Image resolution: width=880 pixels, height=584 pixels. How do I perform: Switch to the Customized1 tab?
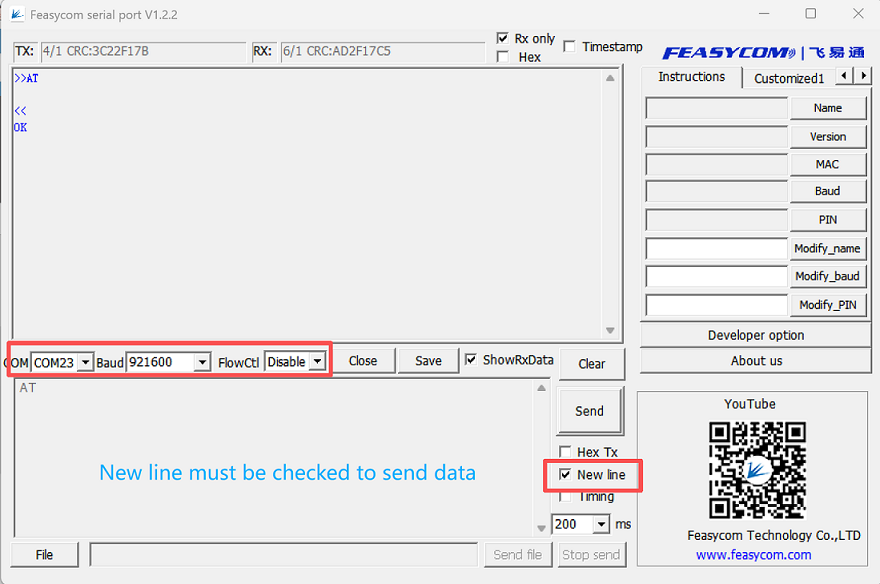coord(788,78)
